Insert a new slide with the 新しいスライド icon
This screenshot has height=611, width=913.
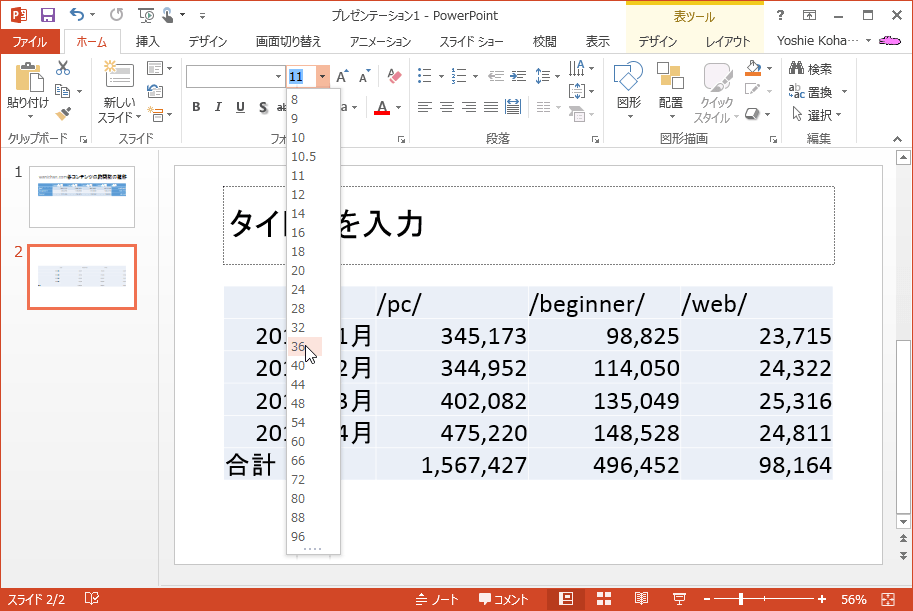[x=119, y=75]
